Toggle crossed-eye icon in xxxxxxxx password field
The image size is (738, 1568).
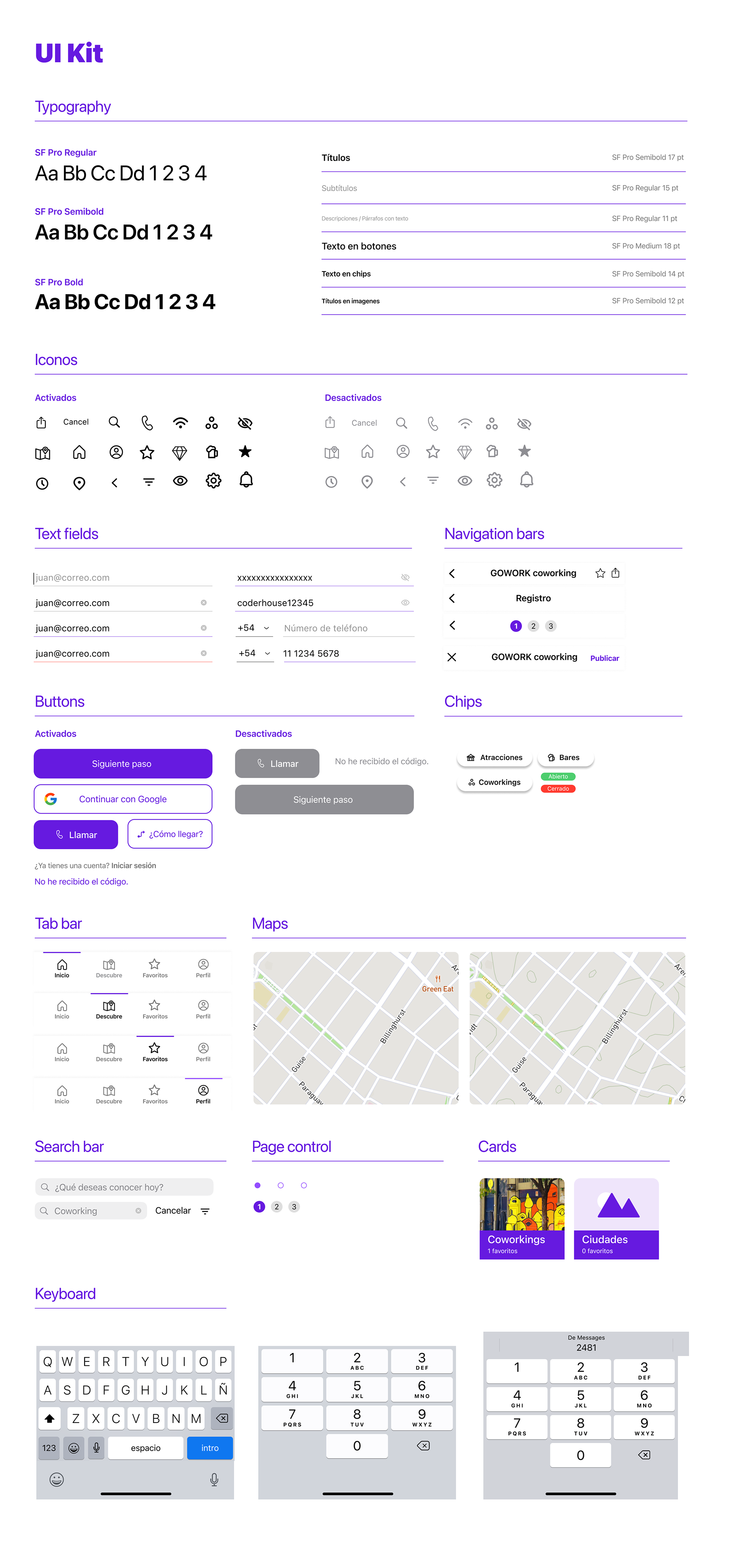click(x=405, y=577)
